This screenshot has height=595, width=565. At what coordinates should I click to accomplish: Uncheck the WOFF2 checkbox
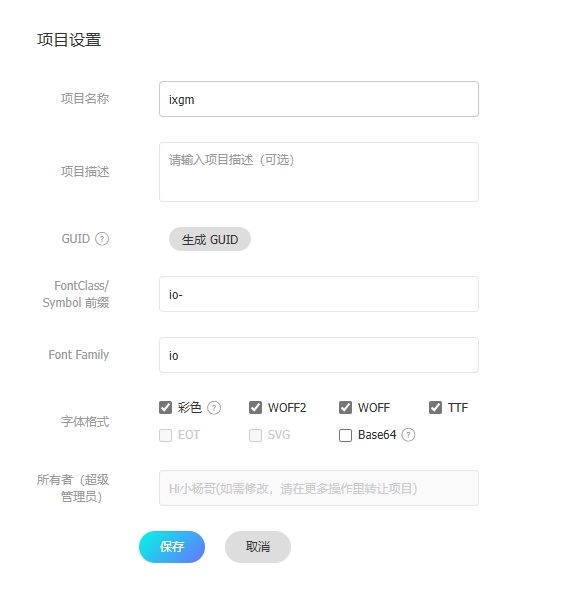[x=255, y=408]
